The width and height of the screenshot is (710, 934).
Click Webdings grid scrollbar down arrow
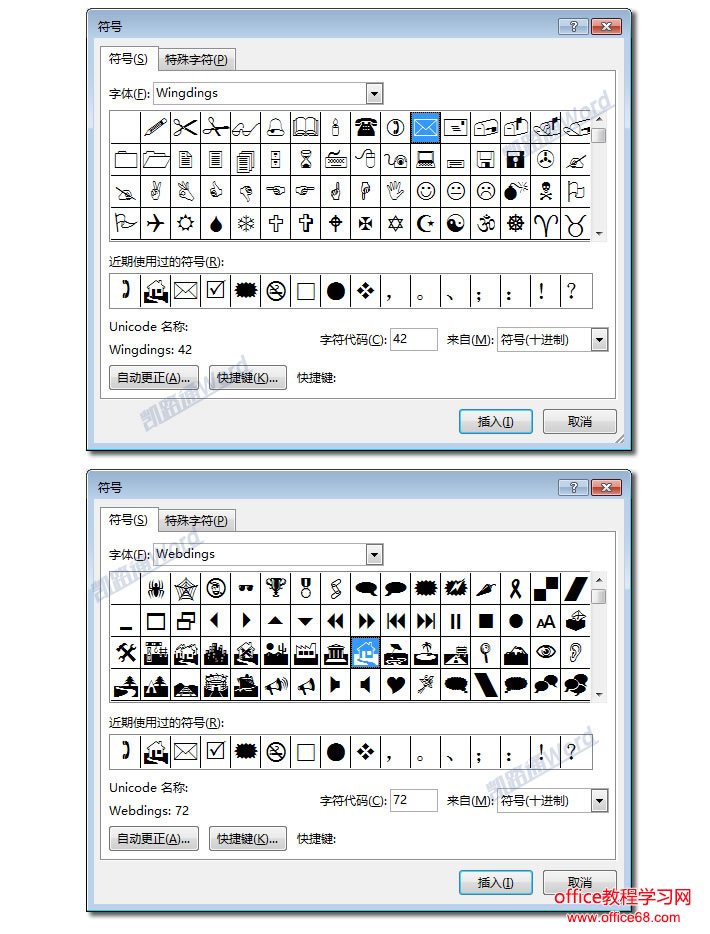[x=599, y=695]
